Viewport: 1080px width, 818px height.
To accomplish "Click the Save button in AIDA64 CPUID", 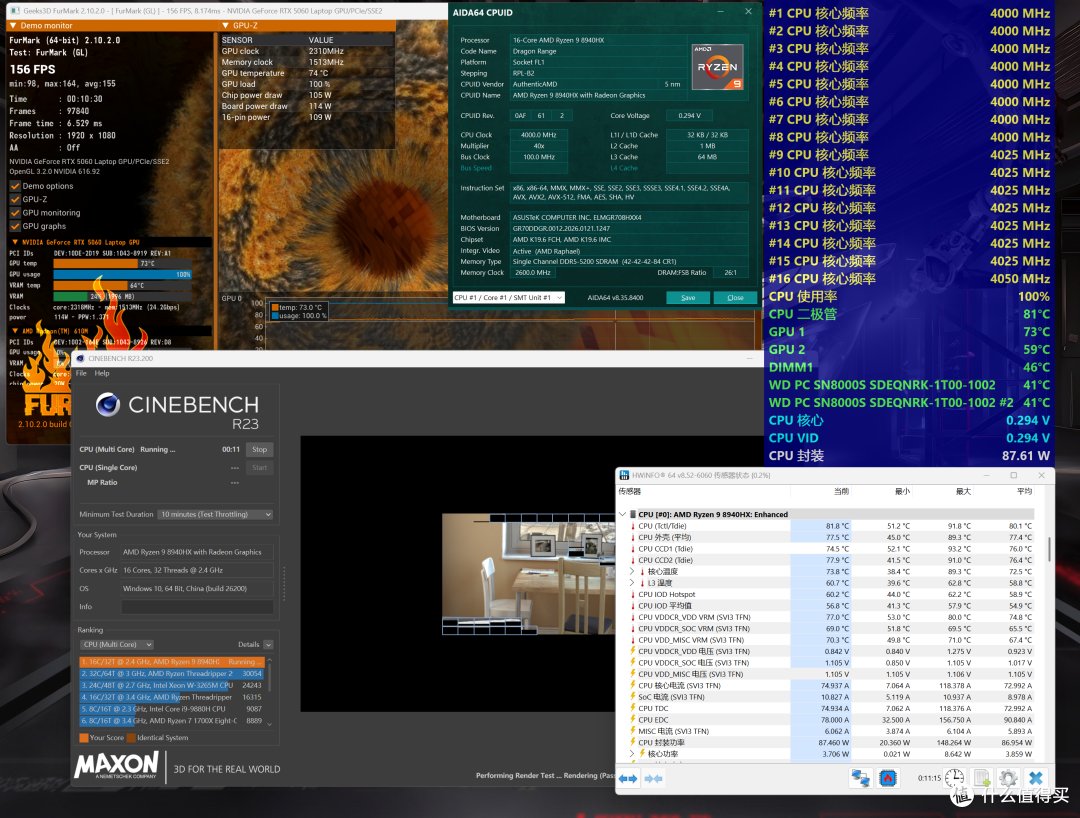I will coord(688,297).
